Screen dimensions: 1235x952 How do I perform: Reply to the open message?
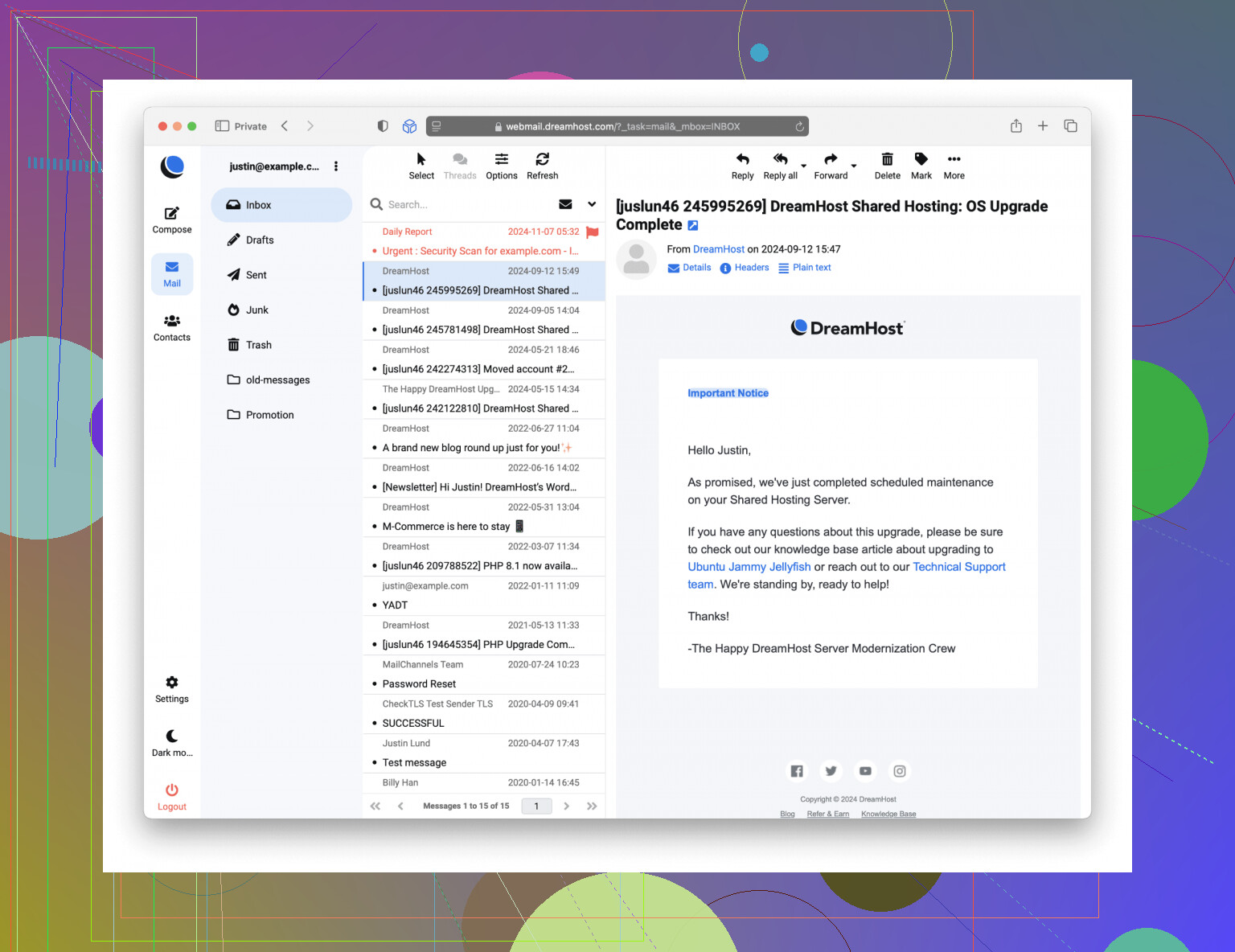click(x=743, y=166)
